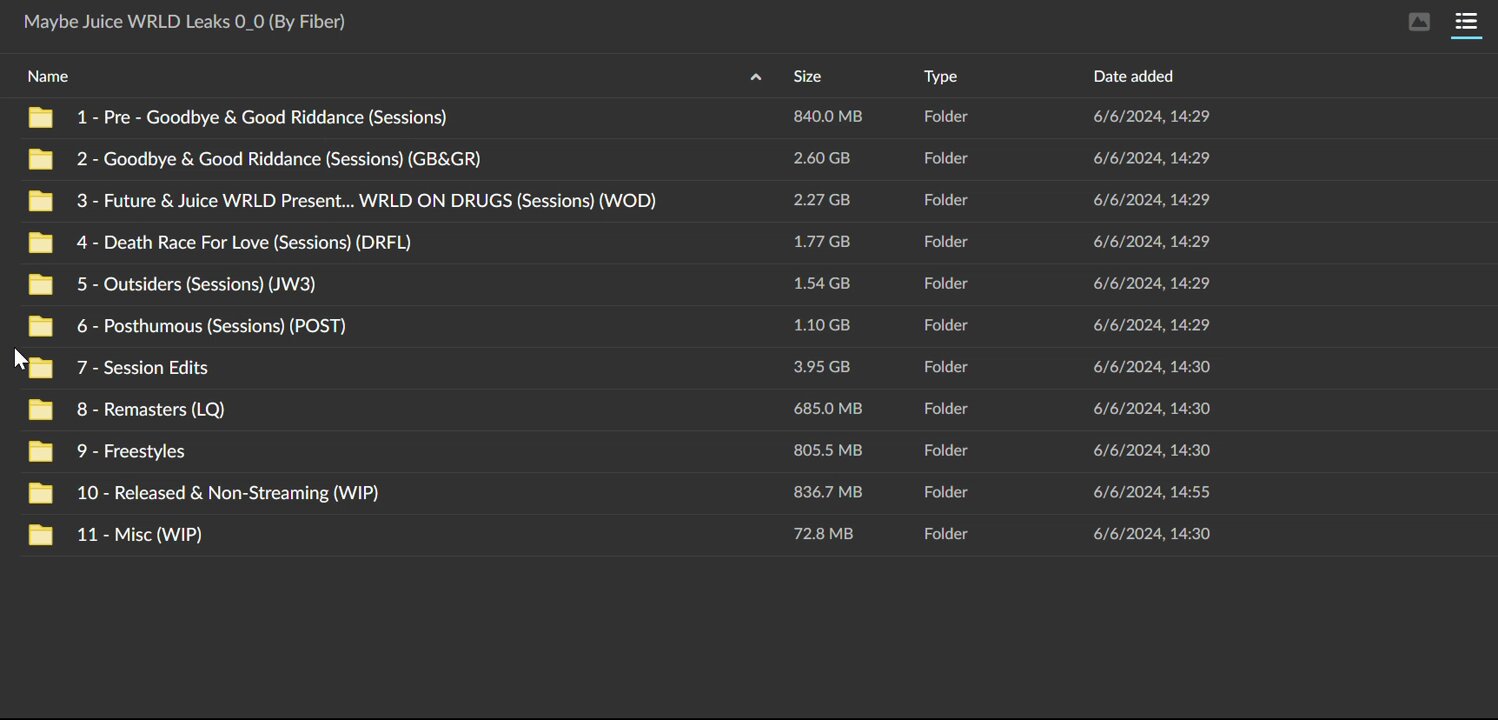Click folder icon for 2 - Goodbye & Good Riddance (GB&GR)
Image resolution: width=1498 pixels, height=720 pixels.
tap(41, 159)
